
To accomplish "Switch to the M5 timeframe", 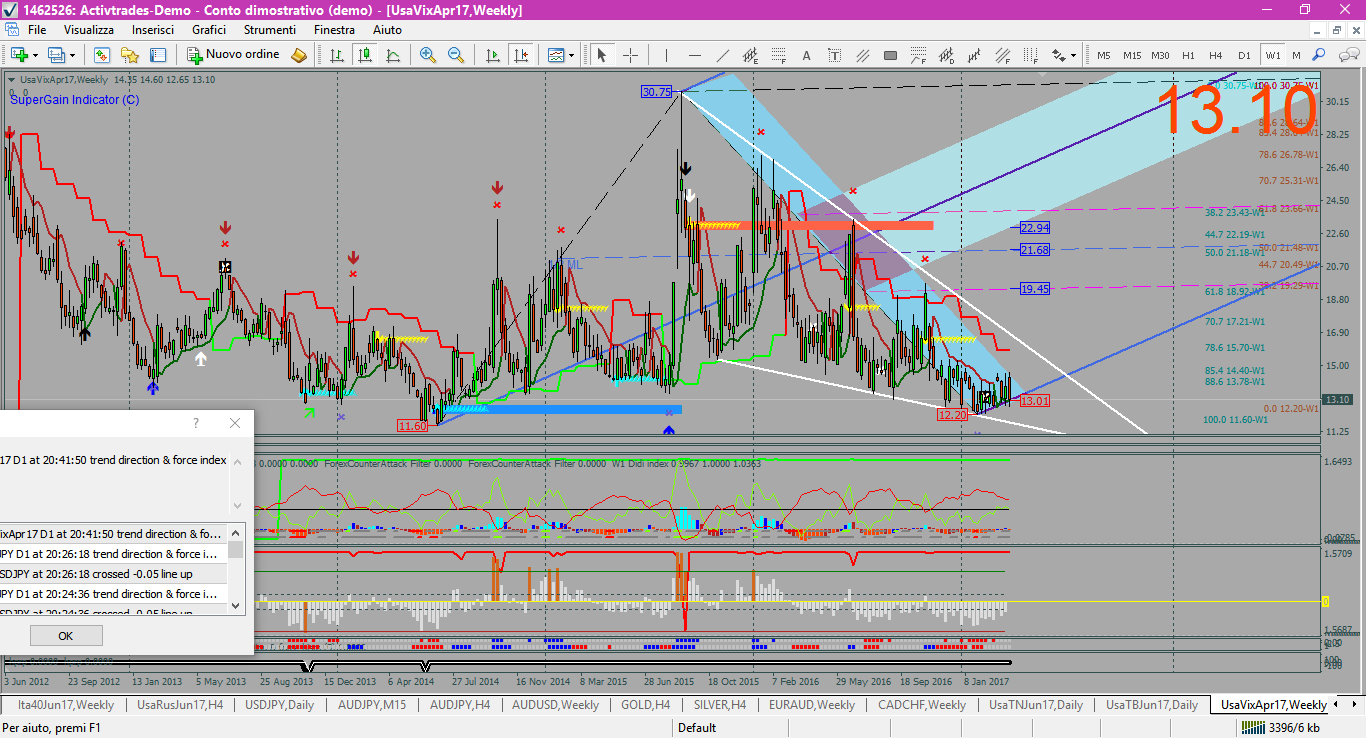I will click(x=1104, y=55).
